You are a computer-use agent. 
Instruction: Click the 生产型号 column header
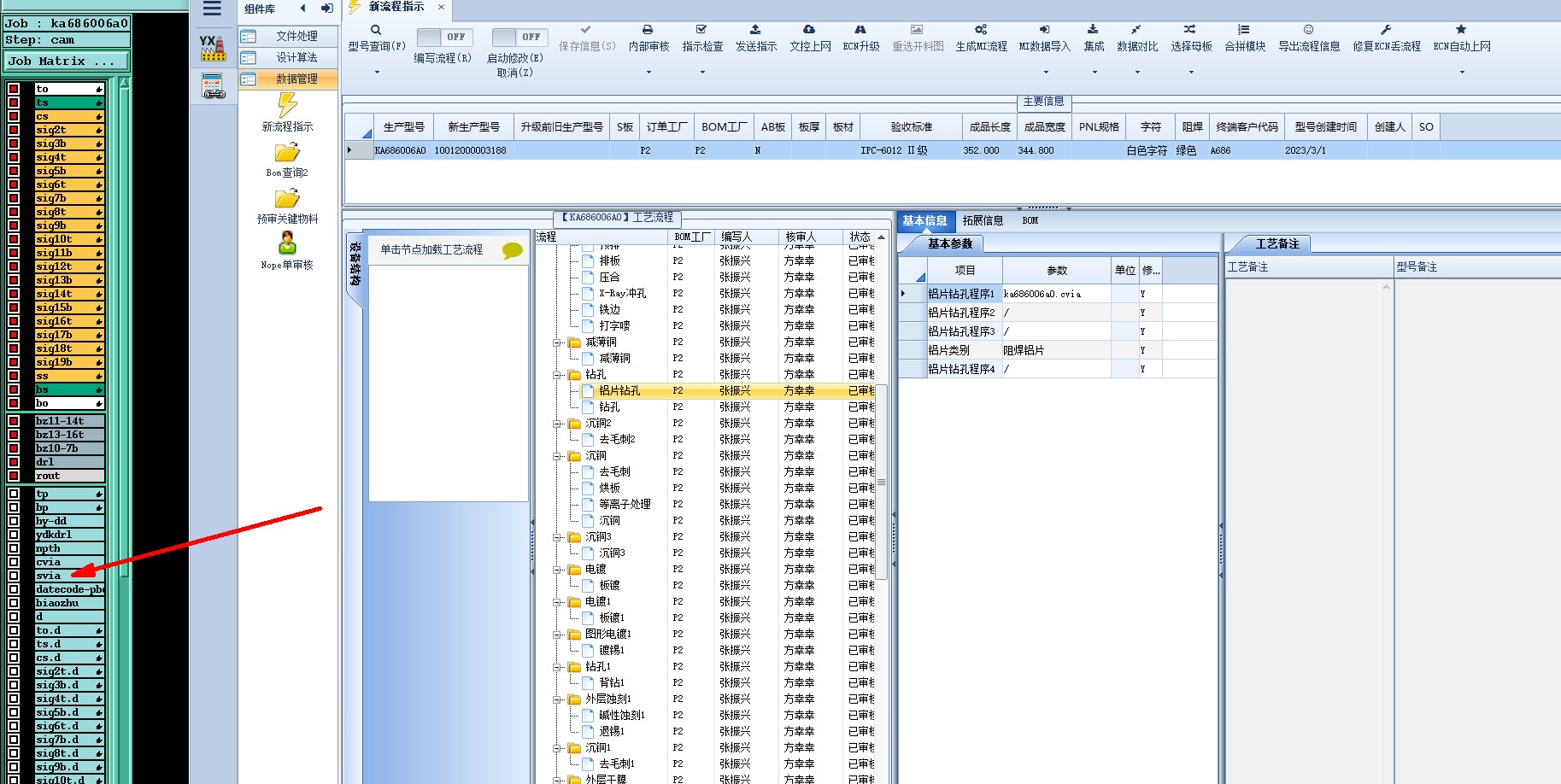[403, 126]
